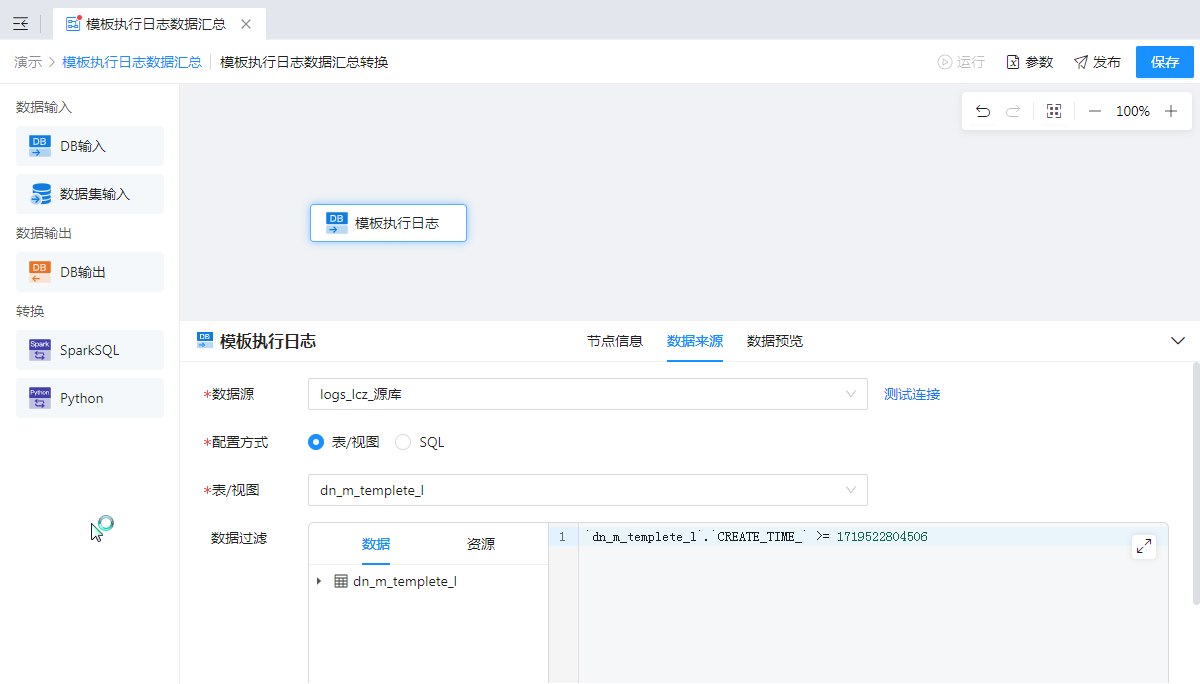The image size is (1200, 684).
Task: Switch to the 数据预览 tab
Action: 774,341
